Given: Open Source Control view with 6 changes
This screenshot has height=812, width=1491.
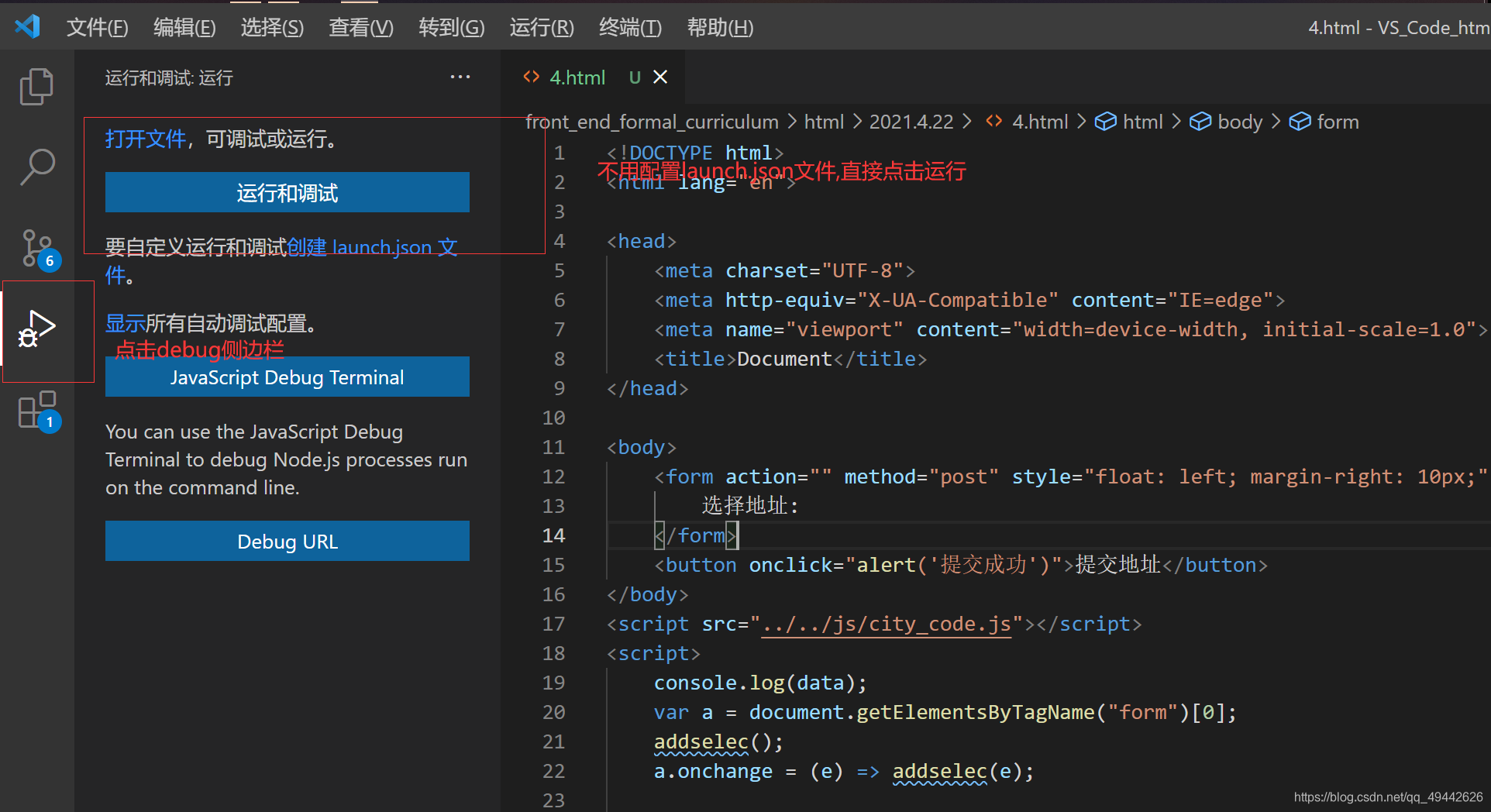Looking at the screenshot, I should 39,249.
